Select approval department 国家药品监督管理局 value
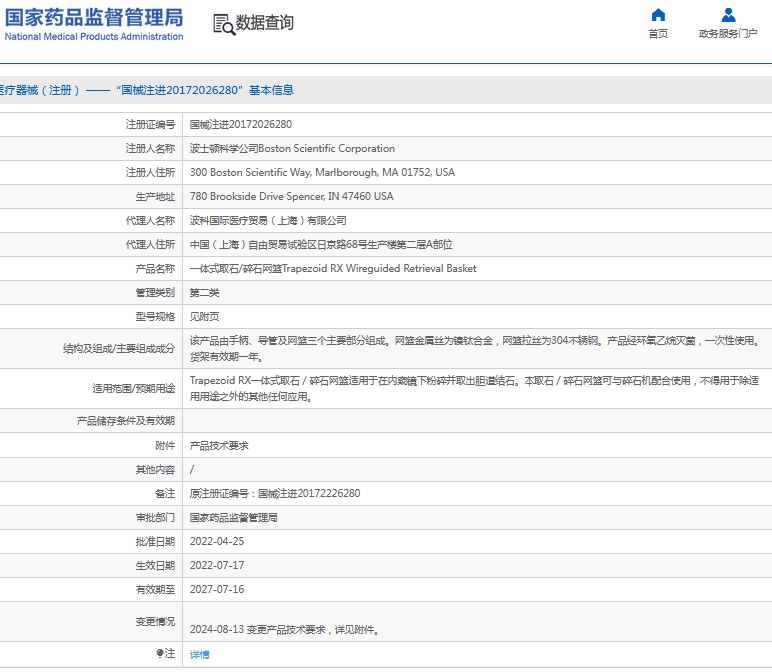 (x=233, y=517)
